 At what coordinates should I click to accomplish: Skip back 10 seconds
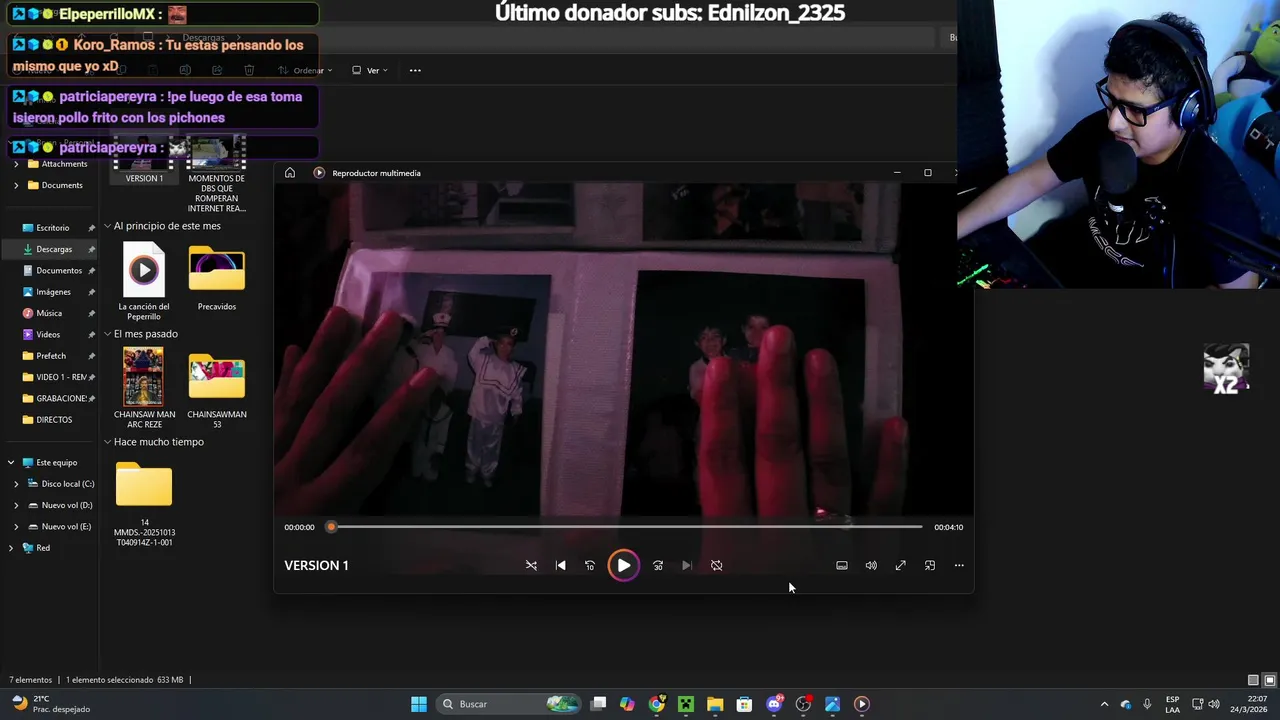[589, 566]
